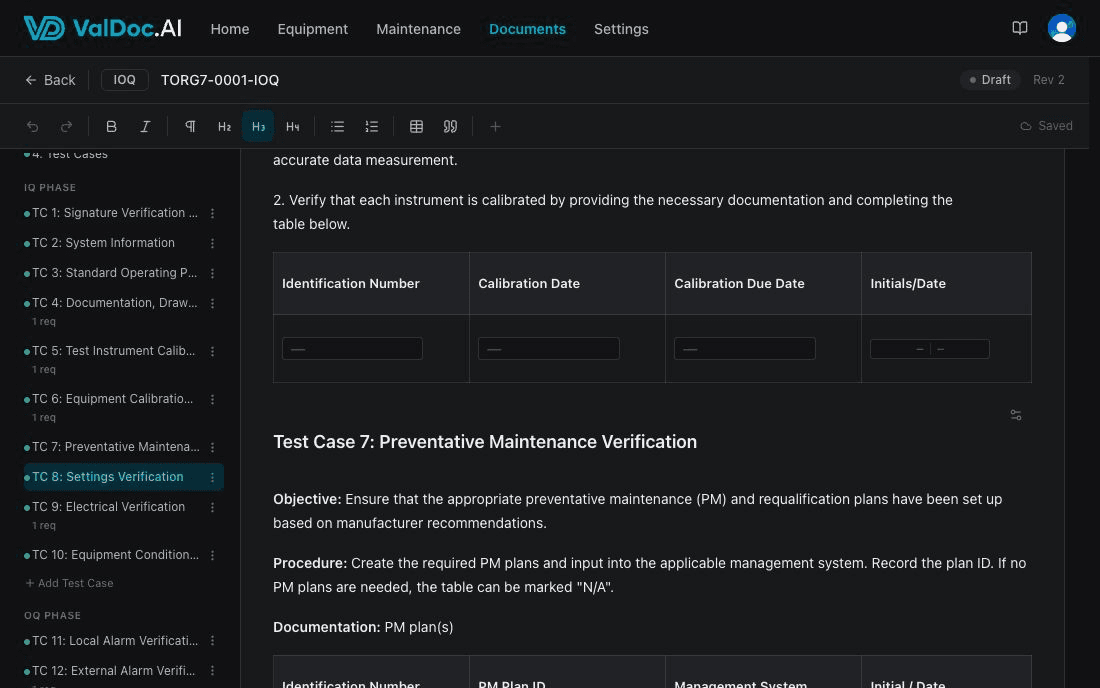
Task: Open options menu for TC 11 row
Action: coord(213,641)
